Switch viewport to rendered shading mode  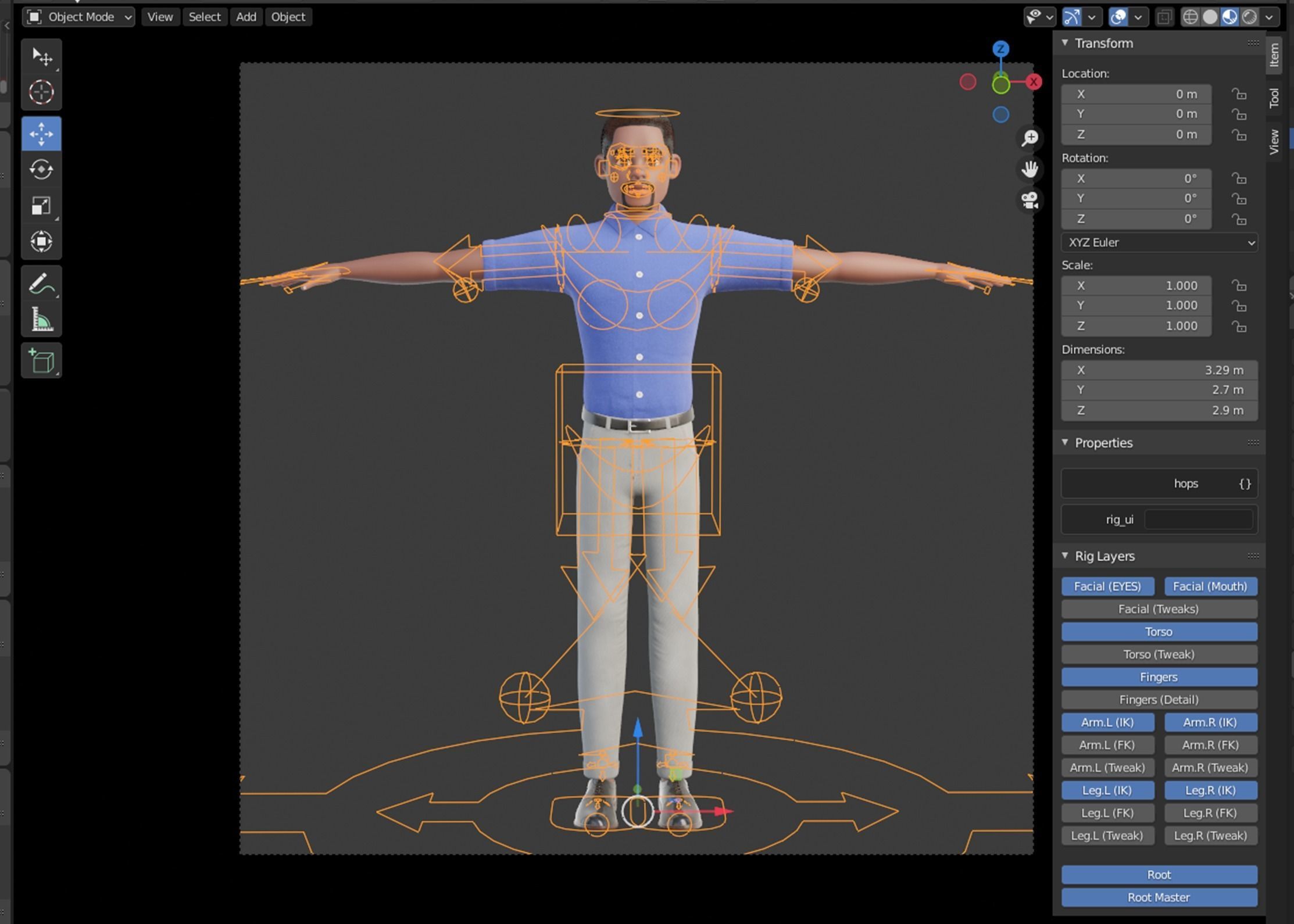[x=1249, y=17]
